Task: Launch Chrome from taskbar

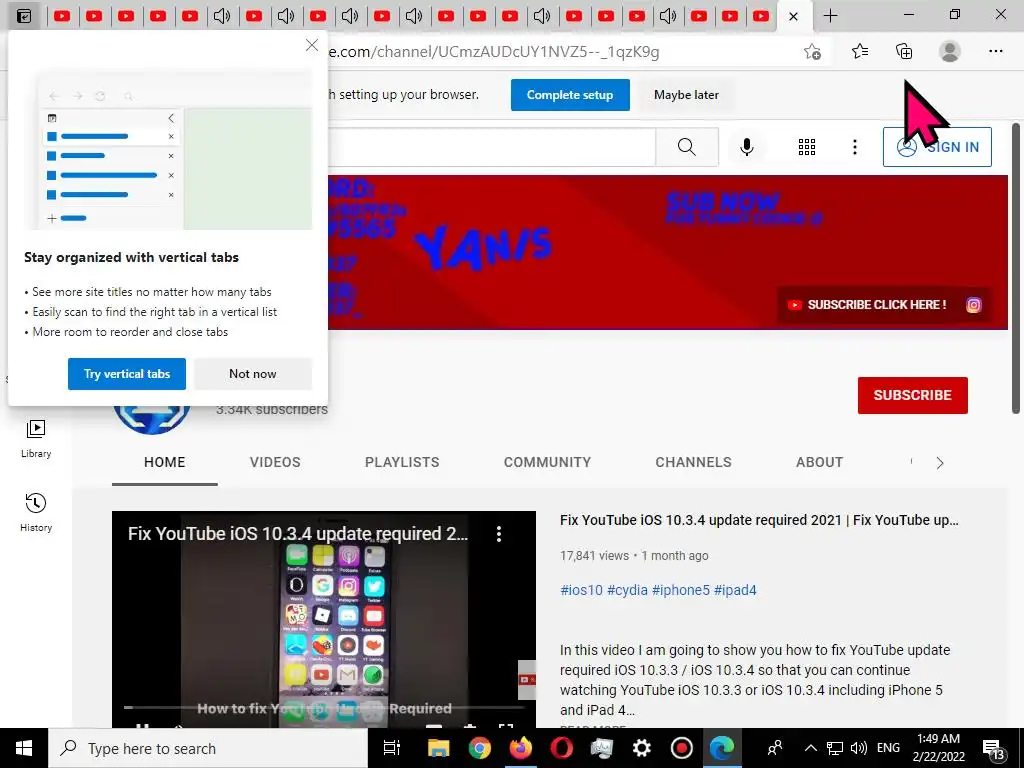Action: [479, 748]
